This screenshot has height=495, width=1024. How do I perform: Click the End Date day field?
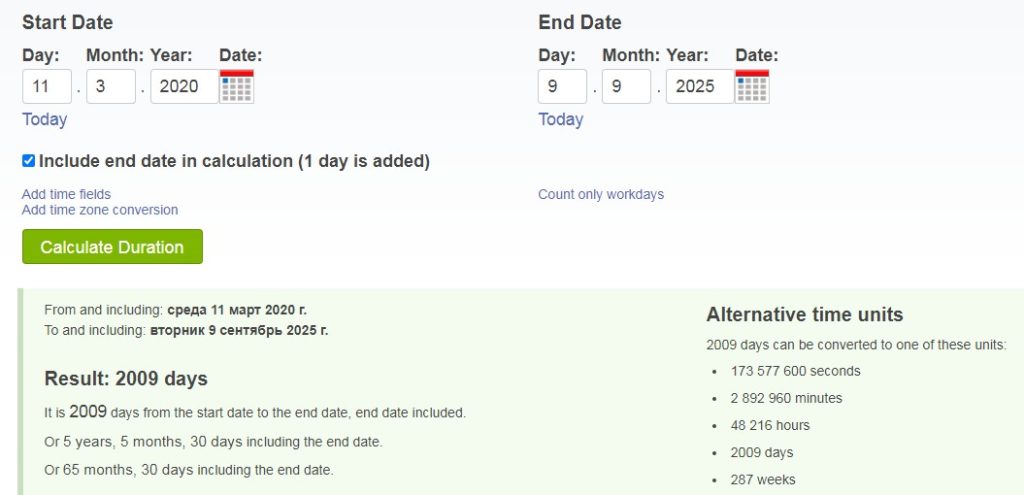coord(562,86)
